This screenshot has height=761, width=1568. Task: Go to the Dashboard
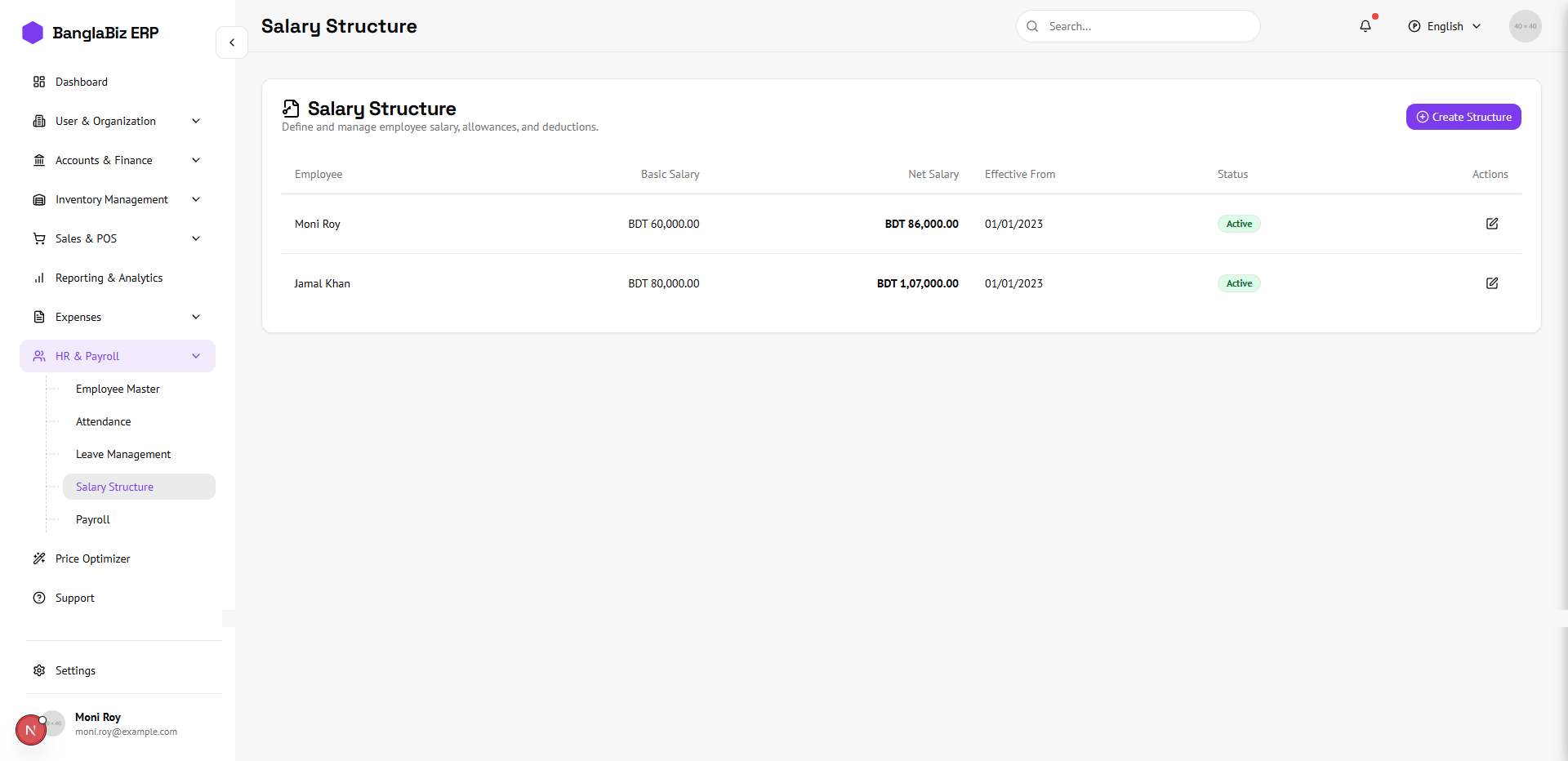81,82
